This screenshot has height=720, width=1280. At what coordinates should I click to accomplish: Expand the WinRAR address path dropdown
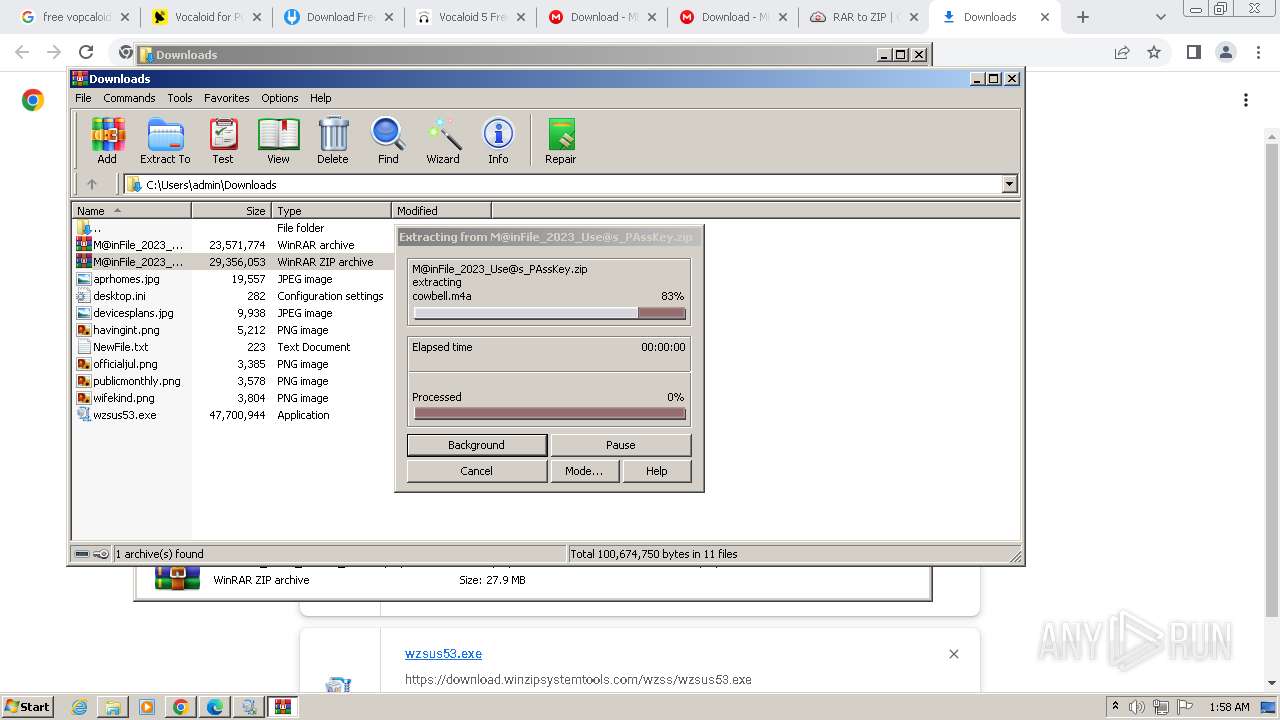point(1009,184)
